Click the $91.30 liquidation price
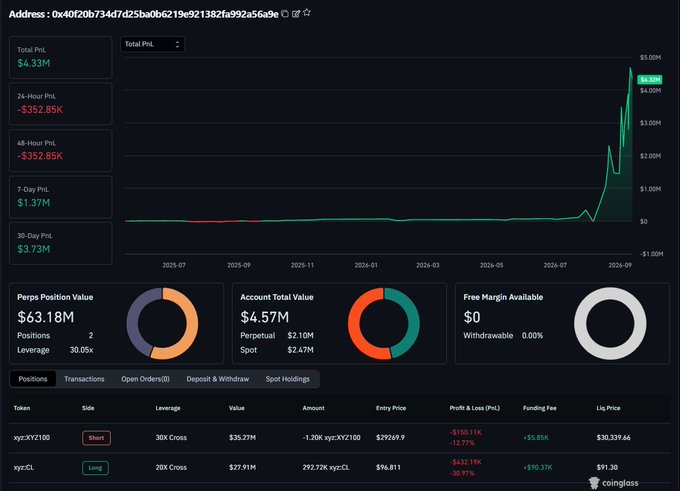Viewport: 680px width, 491px height. [607, 468]
